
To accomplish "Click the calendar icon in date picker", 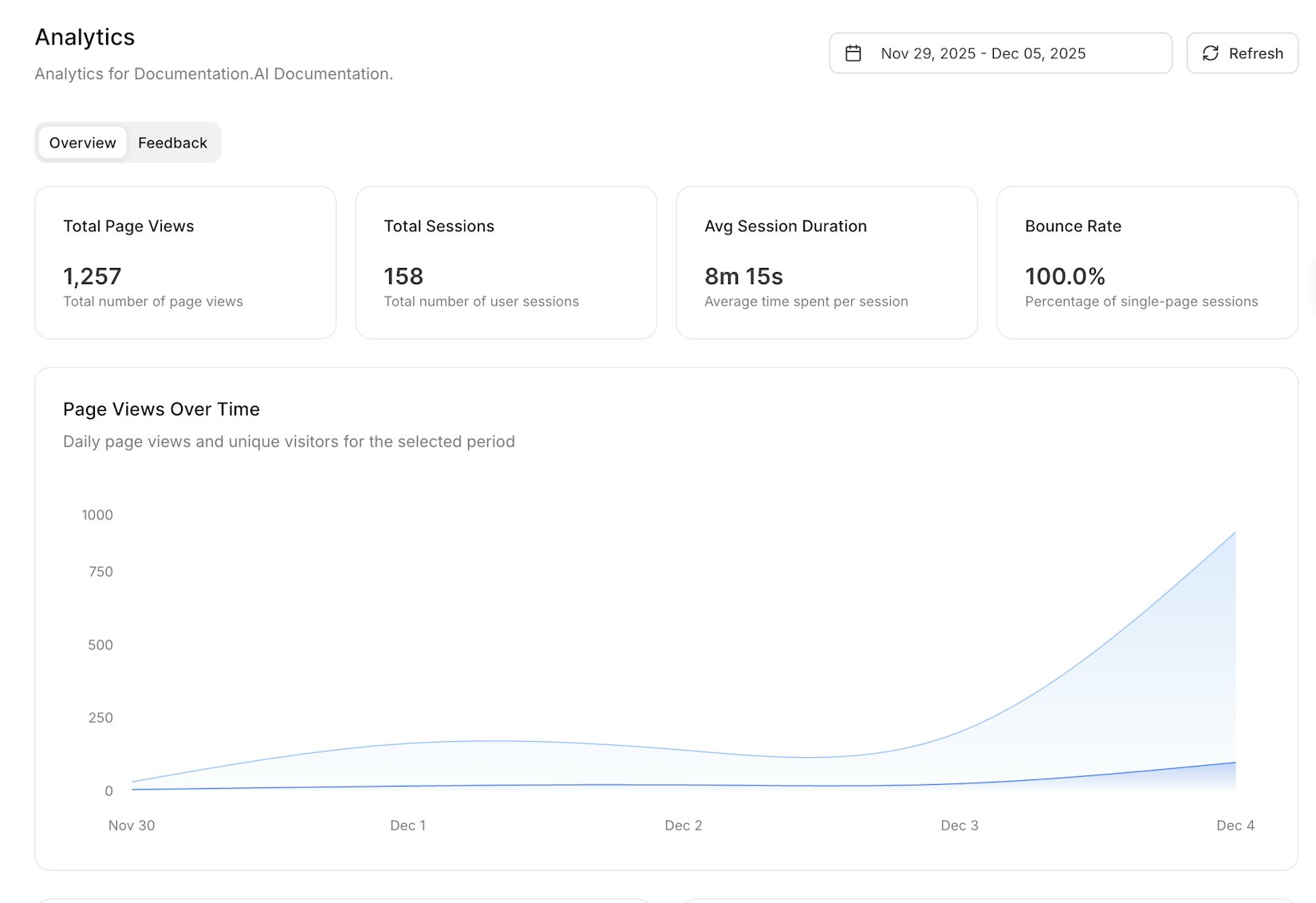I will tap(853, 53).
